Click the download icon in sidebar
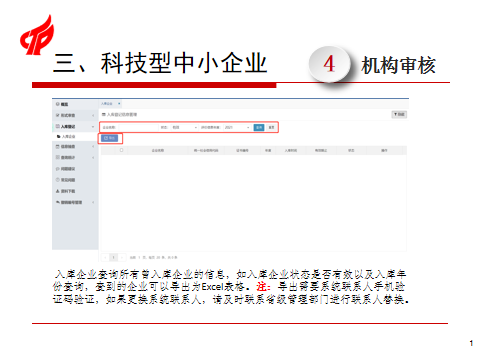The width and height of the screenshot is (480, 360). pyautogui.click(x=57, y=191)
